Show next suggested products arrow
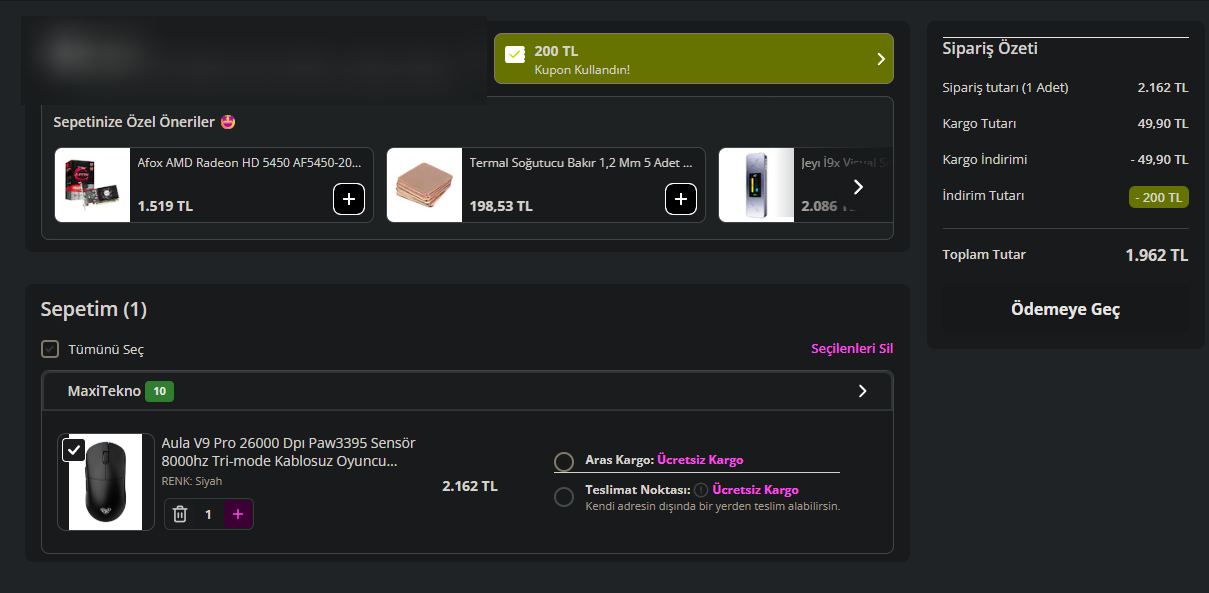1209x593 pixels. coord(858,186)
